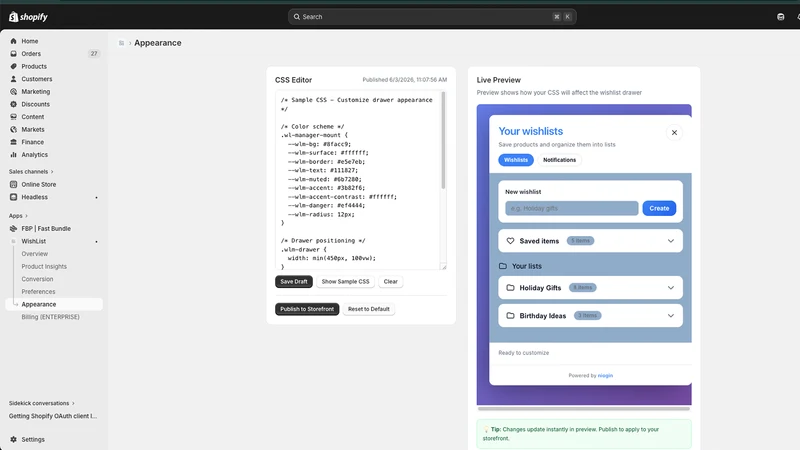Image resolution: width=800 pixels, height=450 pixels.
Task: Select Appearance in the WishList menu
Action: (x=54, y=304)
